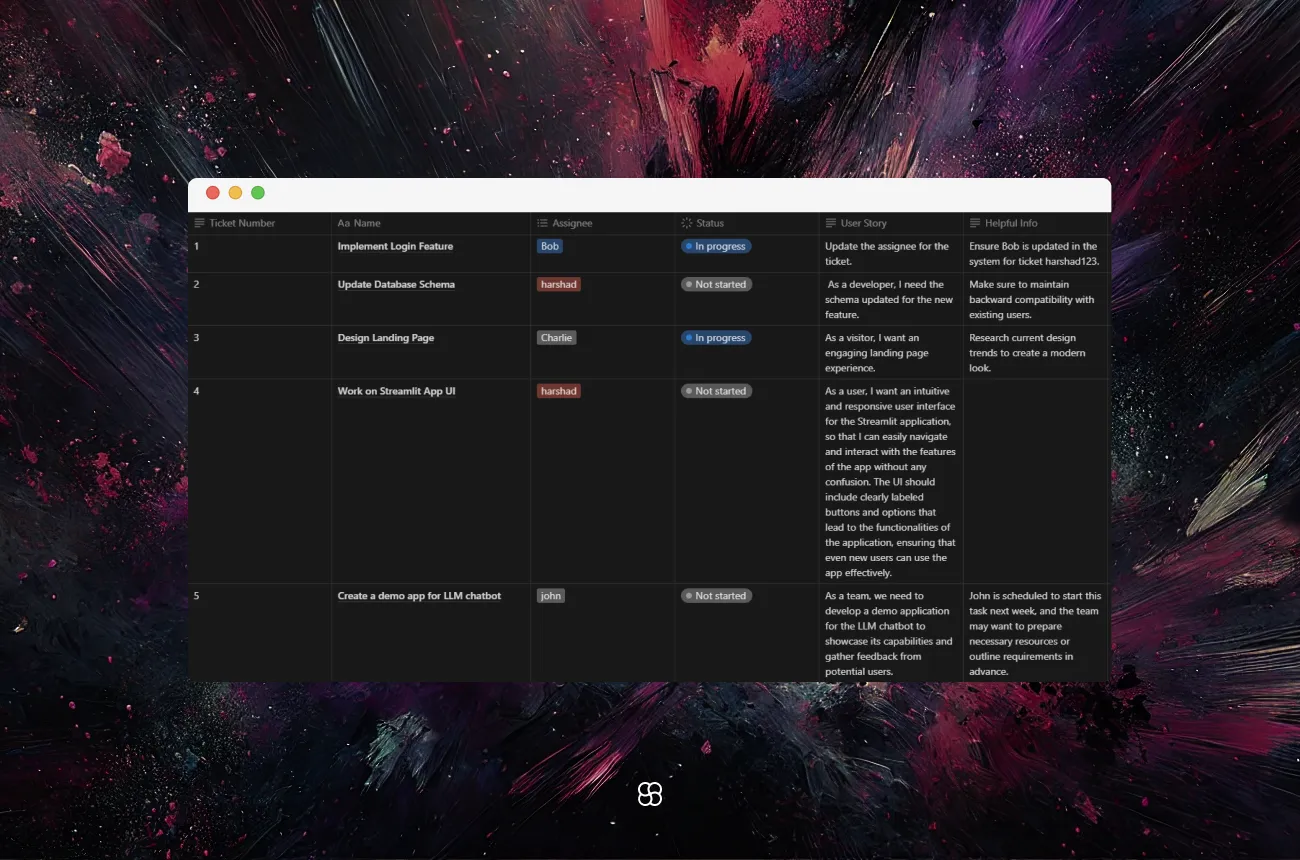Click 'As a visitor, I want an engaging' cell

click(x=891, y=352)
